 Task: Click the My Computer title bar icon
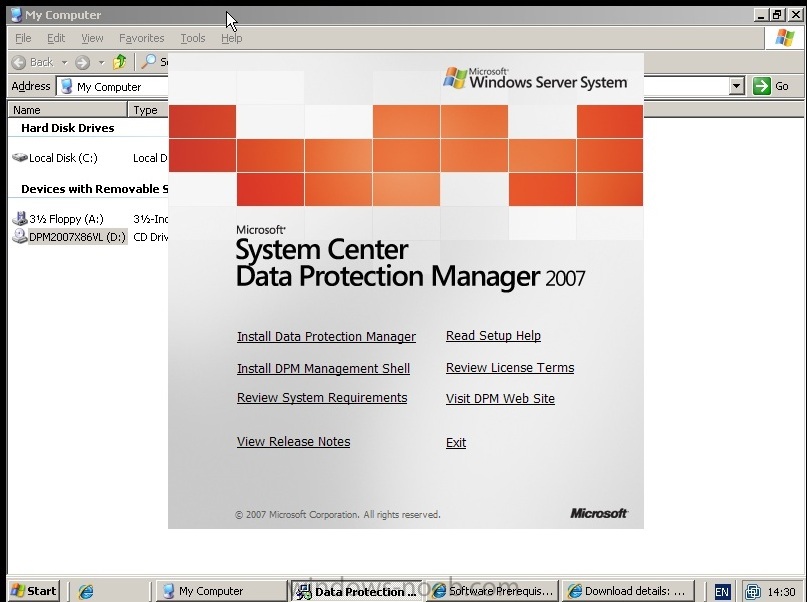[16, 15]
